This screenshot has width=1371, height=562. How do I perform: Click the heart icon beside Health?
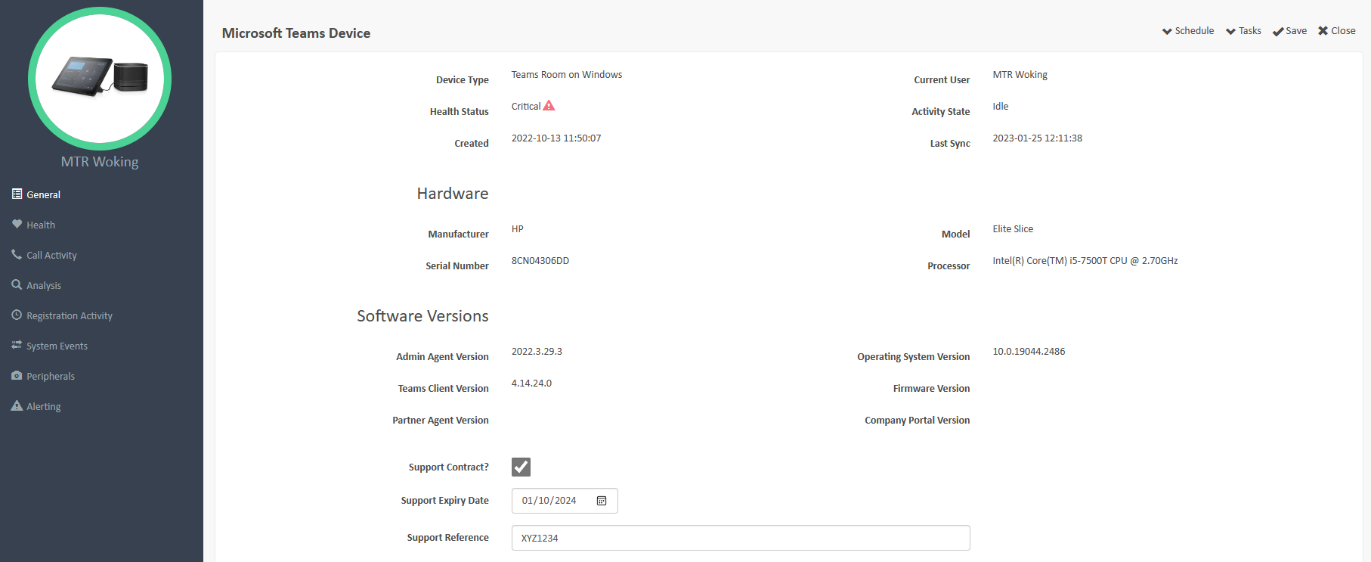[x=17, y=224]
